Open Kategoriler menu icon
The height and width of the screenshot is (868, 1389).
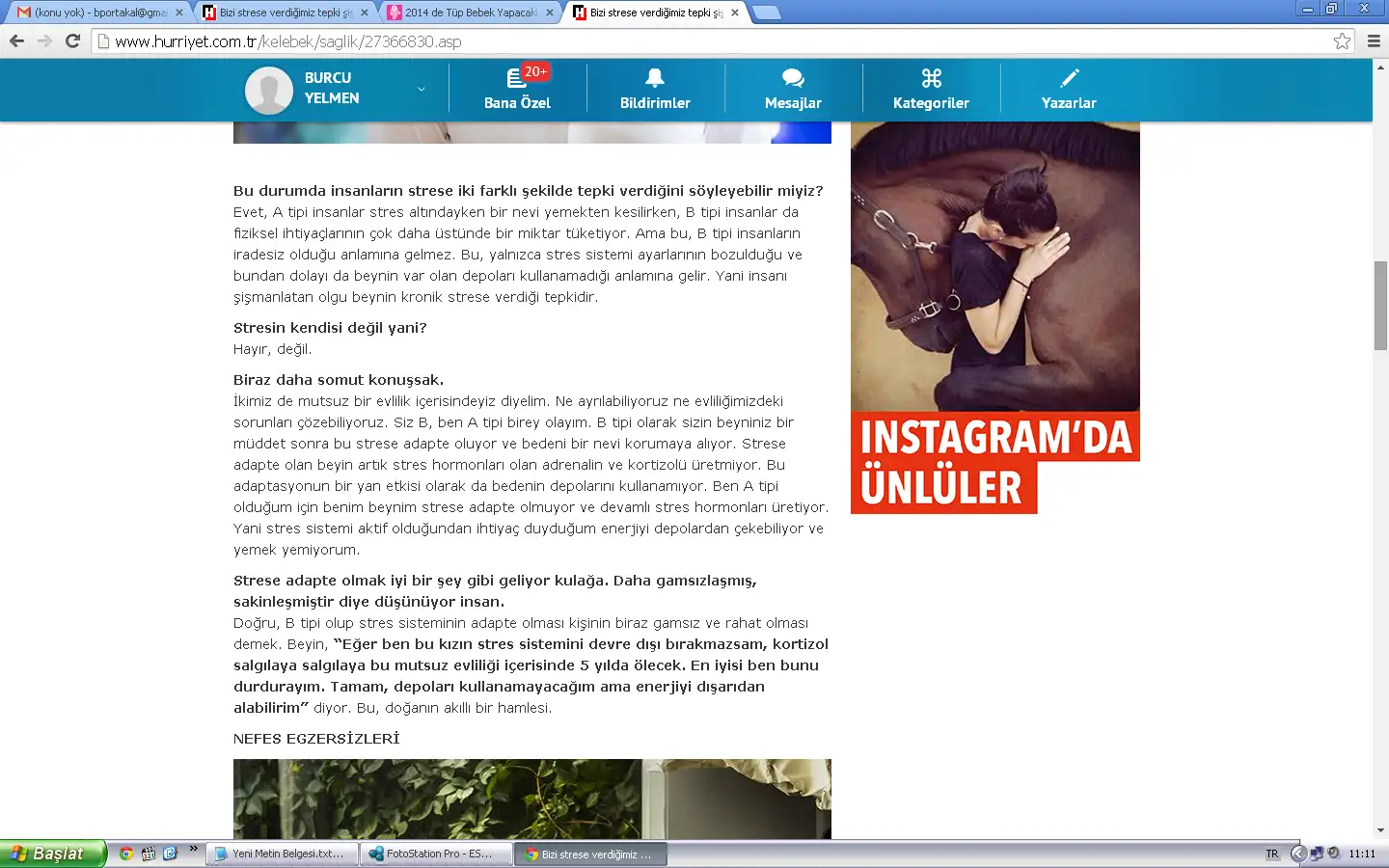click(x=931, y=78)
